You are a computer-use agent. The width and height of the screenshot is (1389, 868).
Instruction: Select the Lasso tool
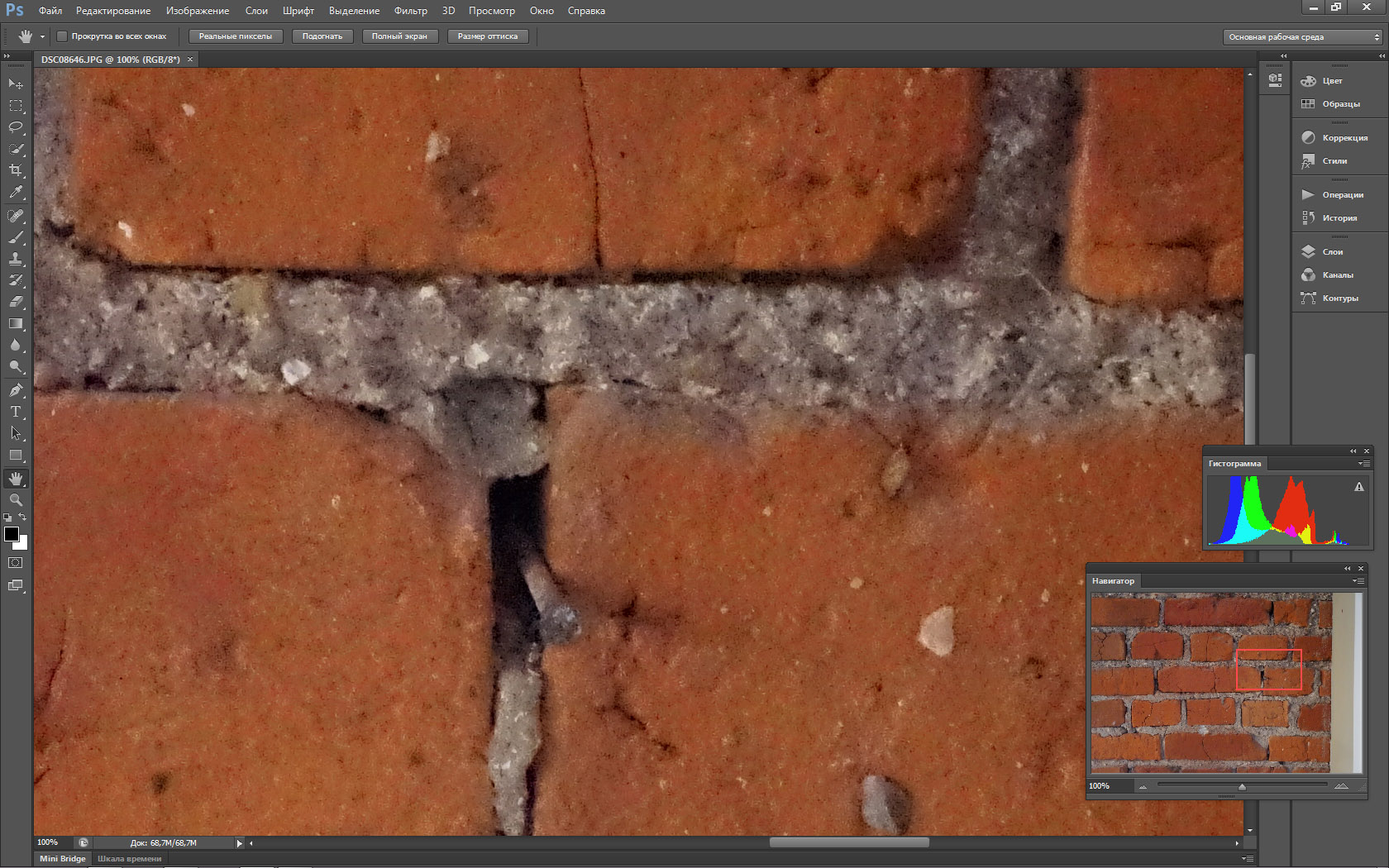(16, 127)
